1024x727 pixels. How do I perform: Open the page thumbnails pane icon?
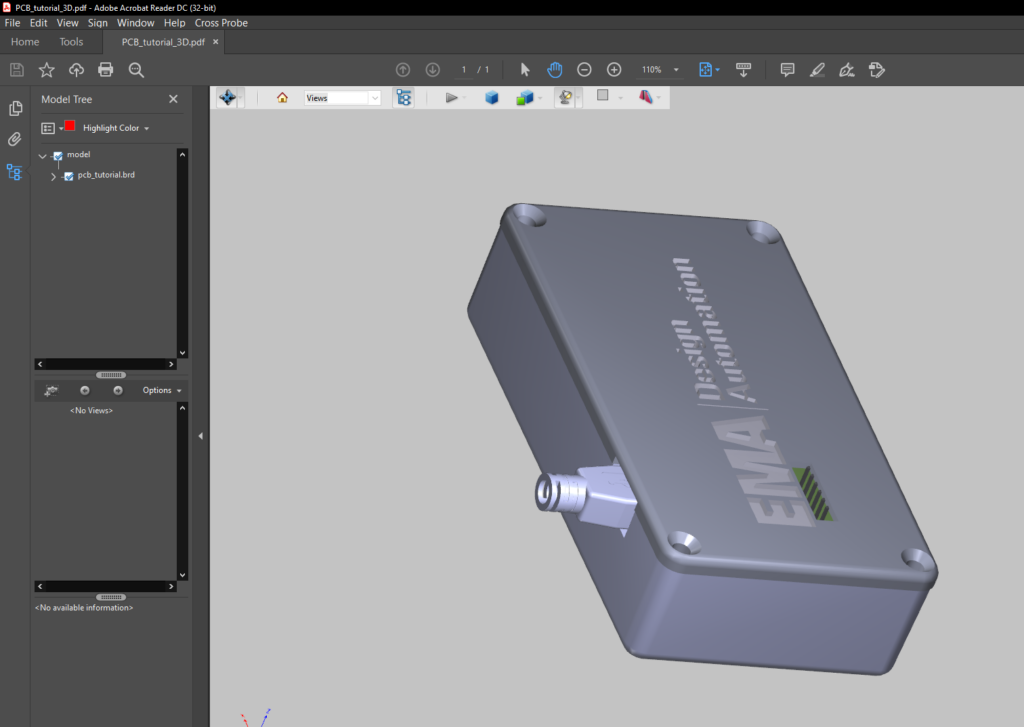pyautogui.click(x=15, y=108)
